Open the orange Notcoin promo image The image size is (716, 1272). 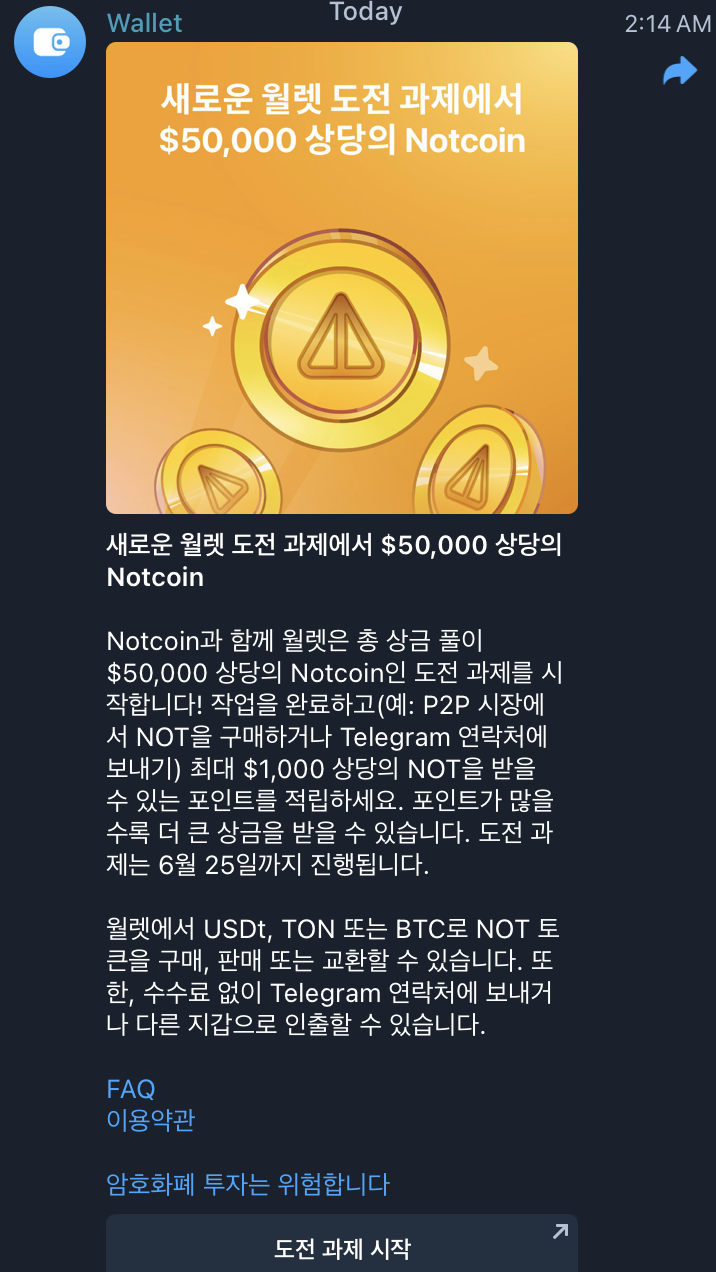coord(342,278)
